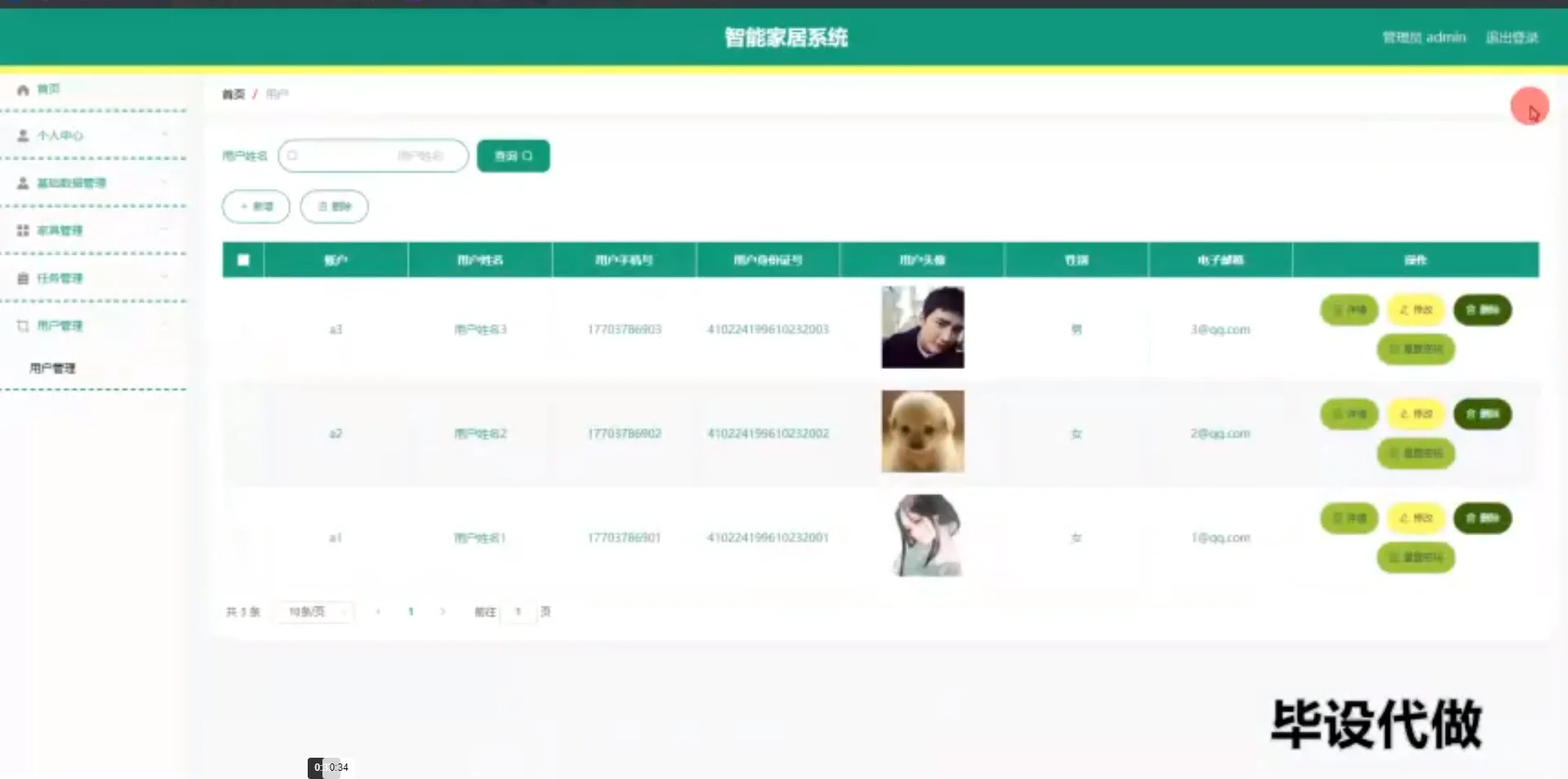Toggle the select-all checkbox in table header
The height and width of the screenshot is (779, 1568).
243,259
